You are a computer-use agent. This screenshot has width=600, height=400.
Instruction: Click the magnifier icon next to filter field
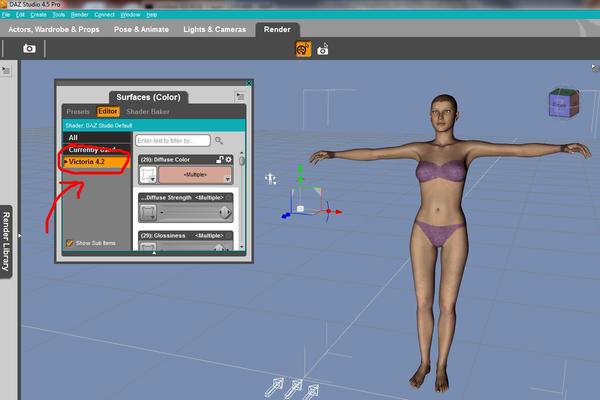coord(219,140)
